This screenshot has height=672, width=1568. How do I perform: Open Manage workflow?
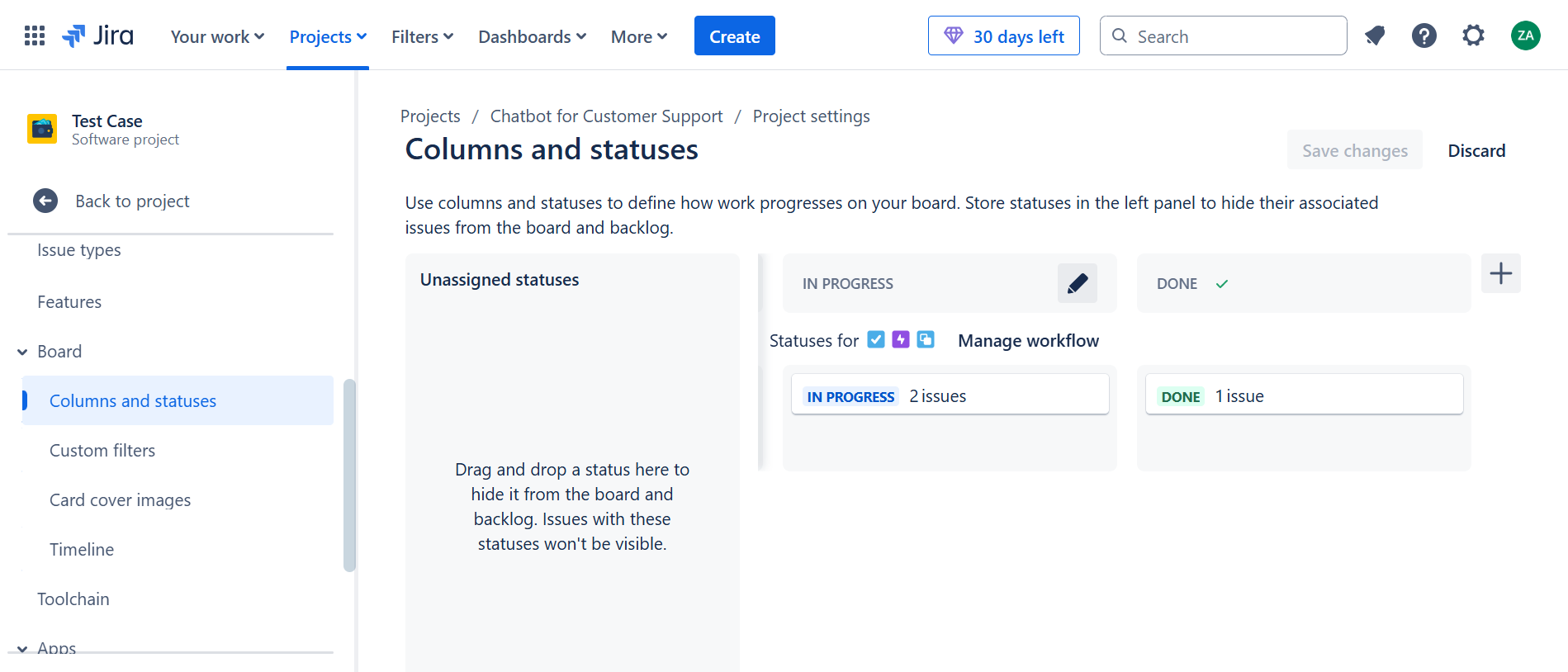click(1028, 340)
